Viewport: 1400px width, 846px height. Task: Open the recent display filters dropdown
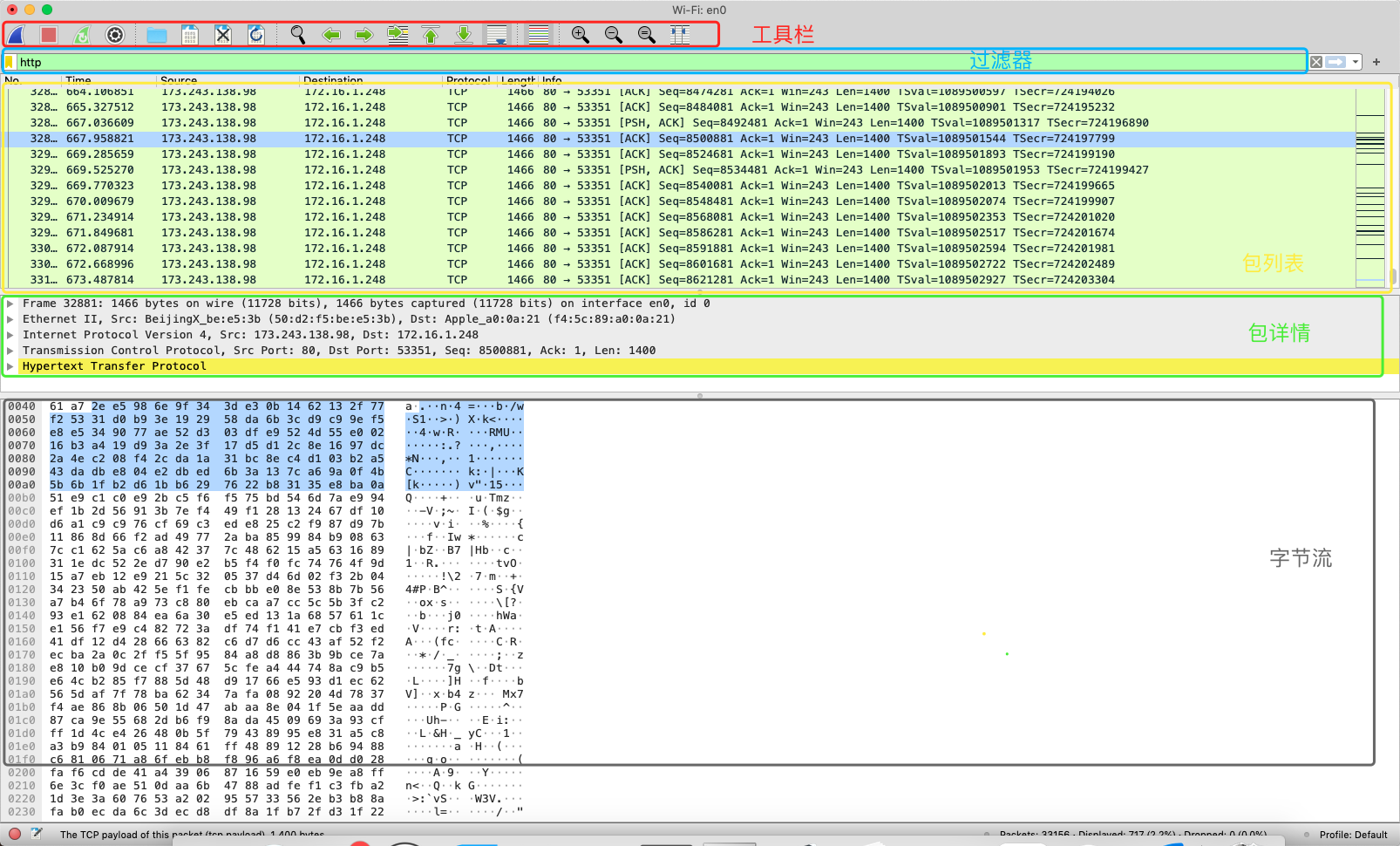tap(1356, 62)
